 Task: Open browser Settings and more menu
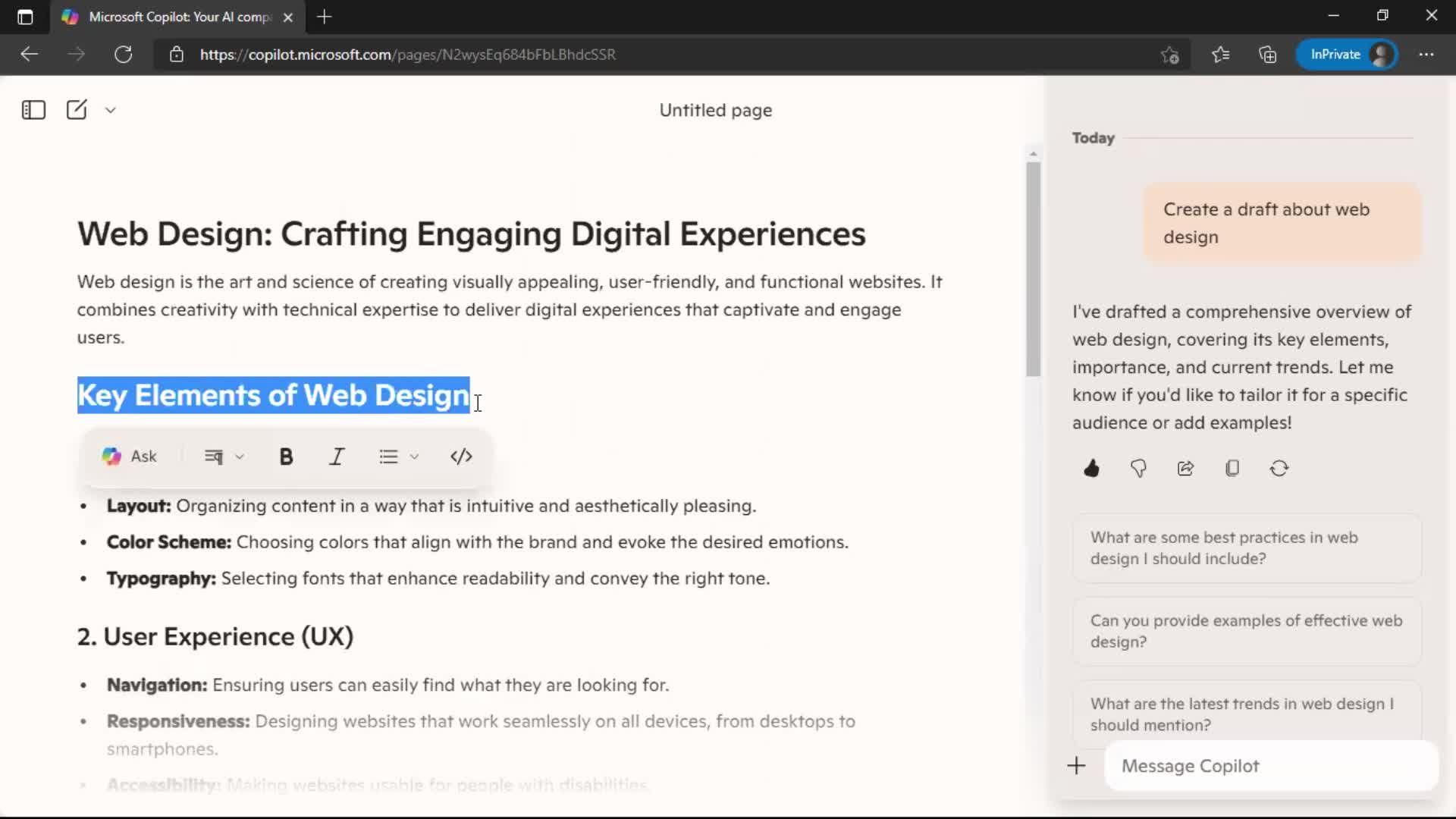[x=1426, y=55]
